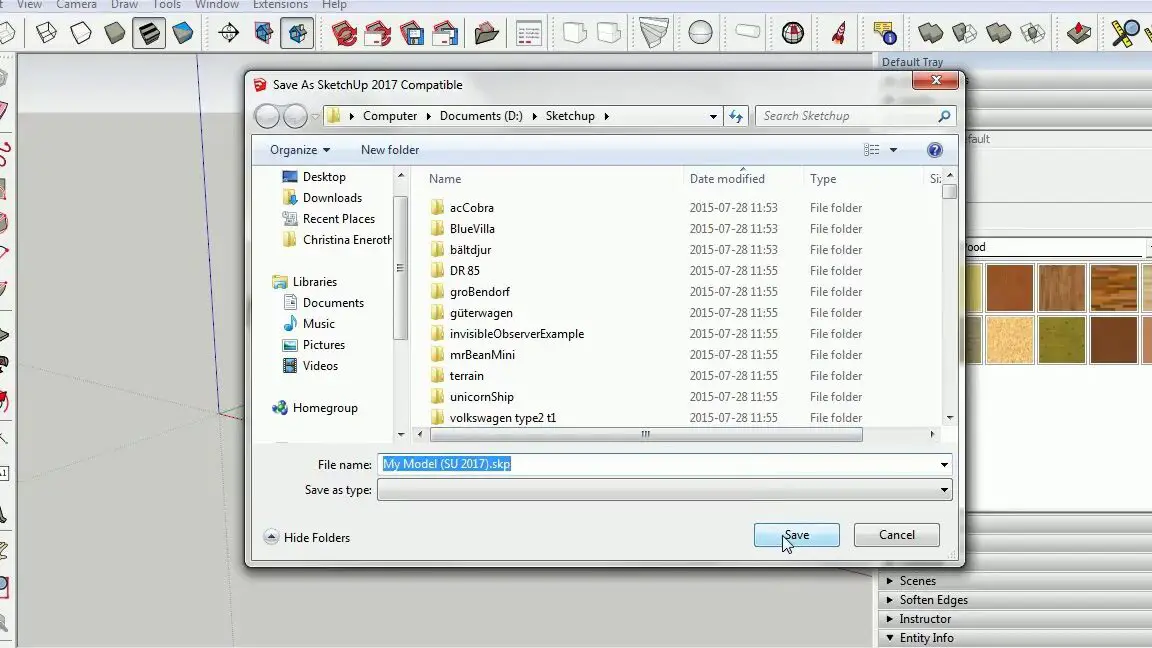The image size is (1152, 648).
Task: Click the spiral staircase shape icon
Action: click(654, 33)
